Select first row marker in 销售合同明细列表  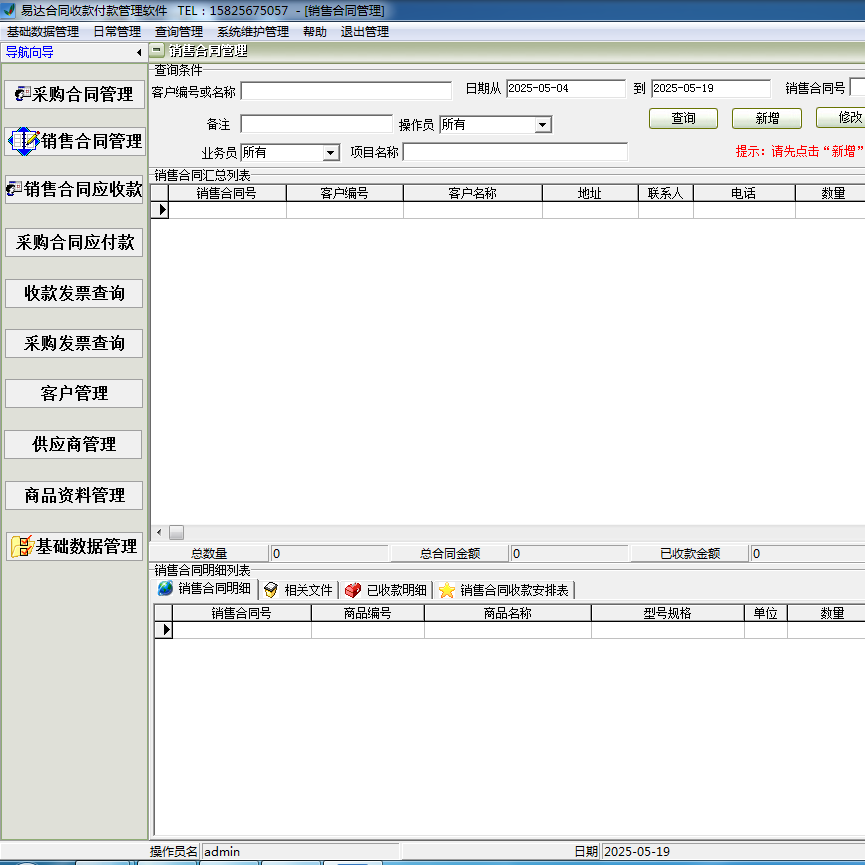[164, 630]
